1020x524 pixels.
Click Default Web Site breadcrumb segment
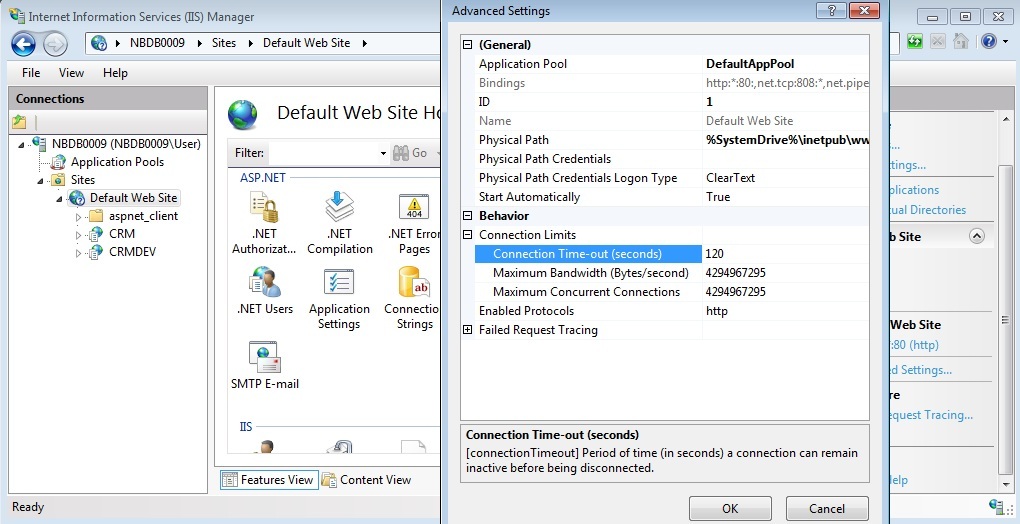[306, 43]
